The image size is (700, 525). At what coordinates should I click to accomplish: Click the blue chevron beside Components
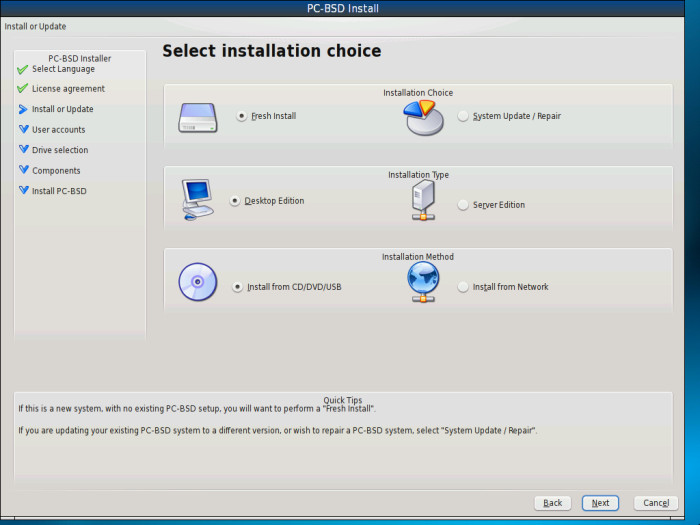point(24,170)
